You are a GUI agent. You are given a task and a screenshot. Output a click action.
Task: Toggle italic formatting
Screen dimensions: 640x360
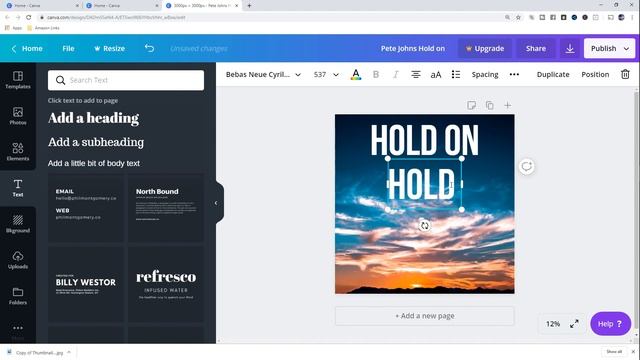[396, 74]
